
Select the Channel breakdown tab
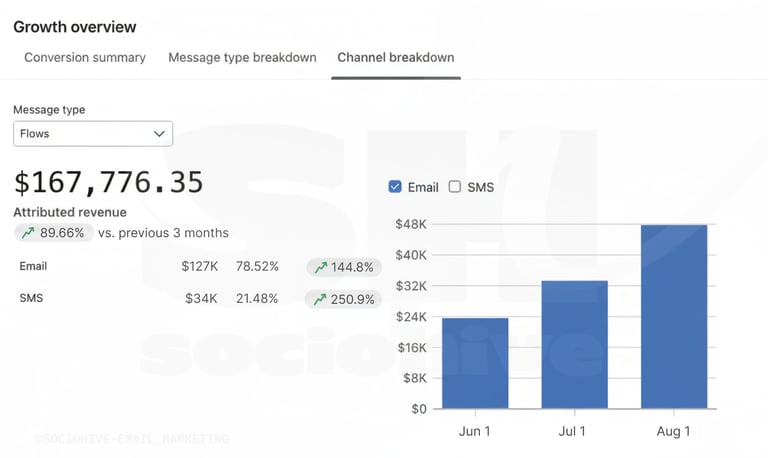tap(396, 57)
